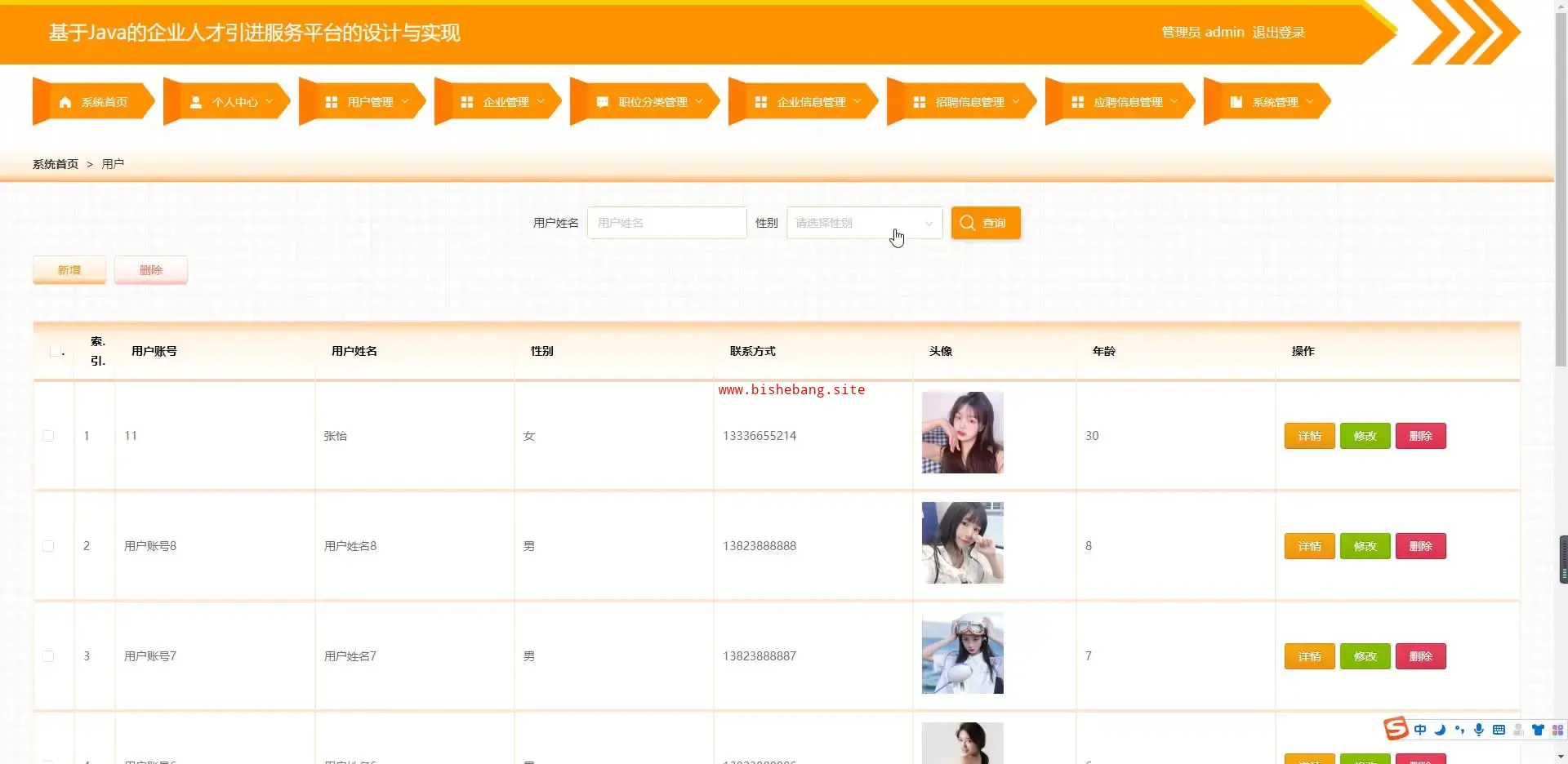Focus the 用户姓名 search input field

coord(667,223)
